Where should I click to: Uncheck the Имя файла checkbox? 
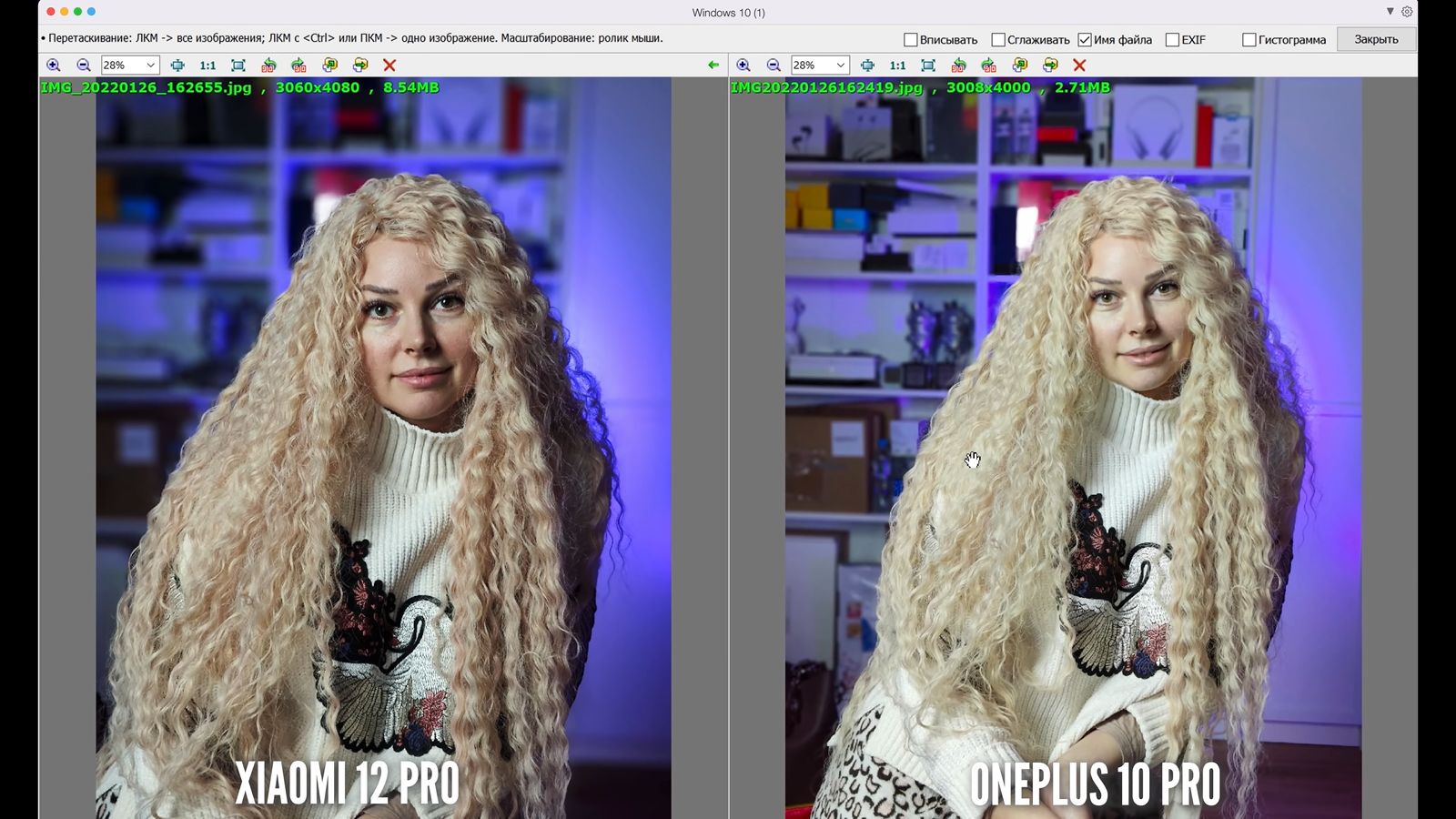click(1085, 40)
